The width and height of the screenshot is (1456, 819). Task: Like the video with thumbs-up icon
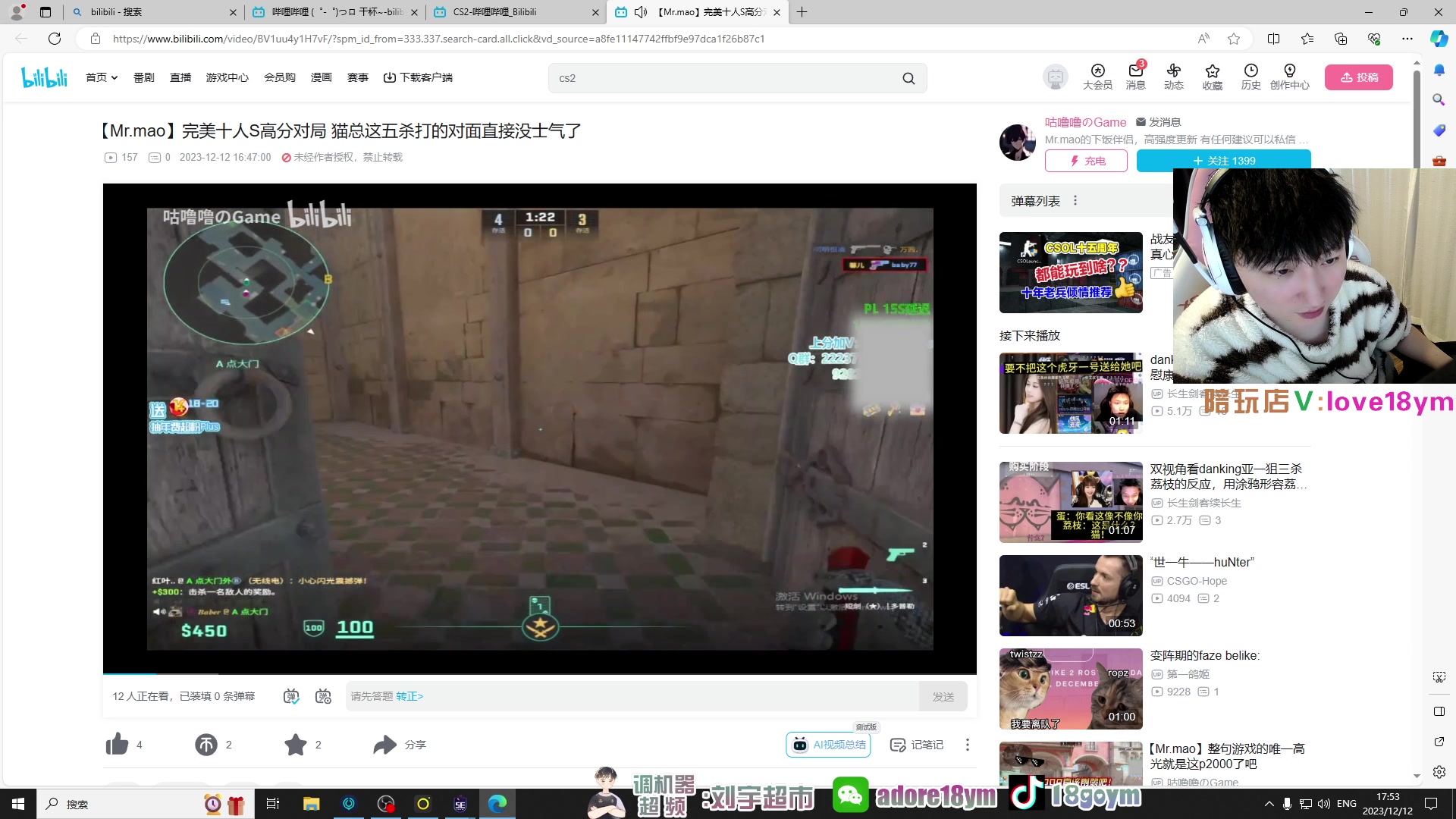pyautogui.click(x=118, y=745)
